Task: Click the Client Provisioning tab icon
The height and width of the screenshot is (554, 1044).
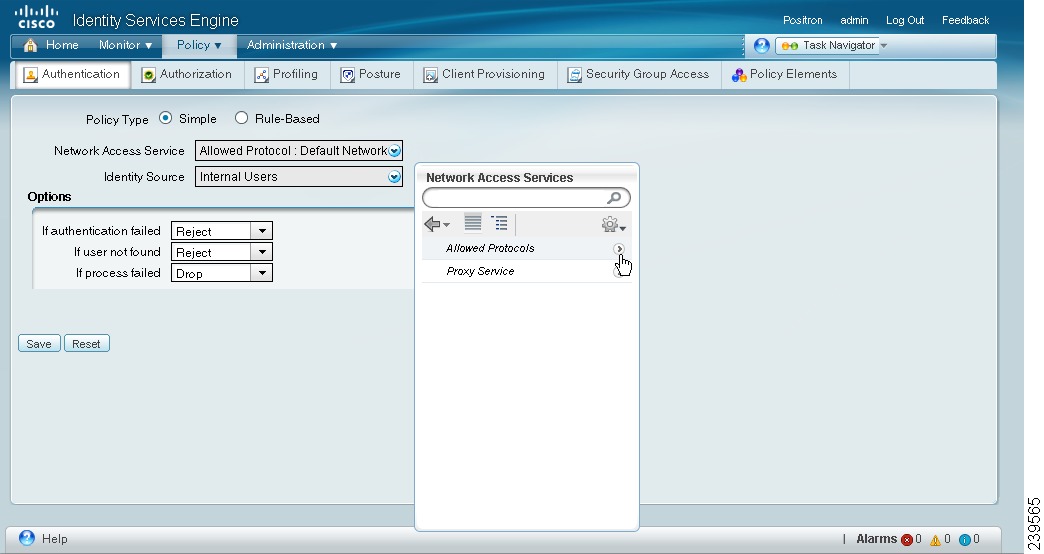Action: tap(431, 75)
